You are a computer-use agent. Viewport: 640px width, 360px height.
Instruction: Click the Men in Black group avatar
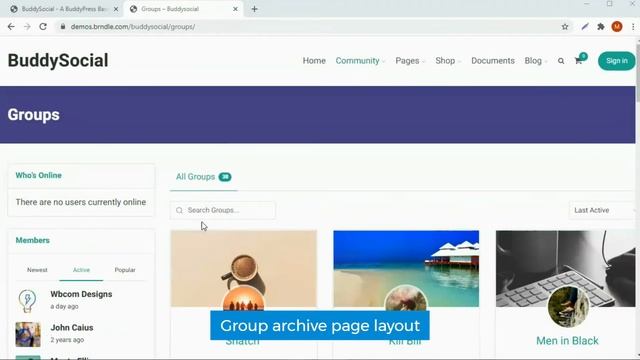(x=568, y=307)
